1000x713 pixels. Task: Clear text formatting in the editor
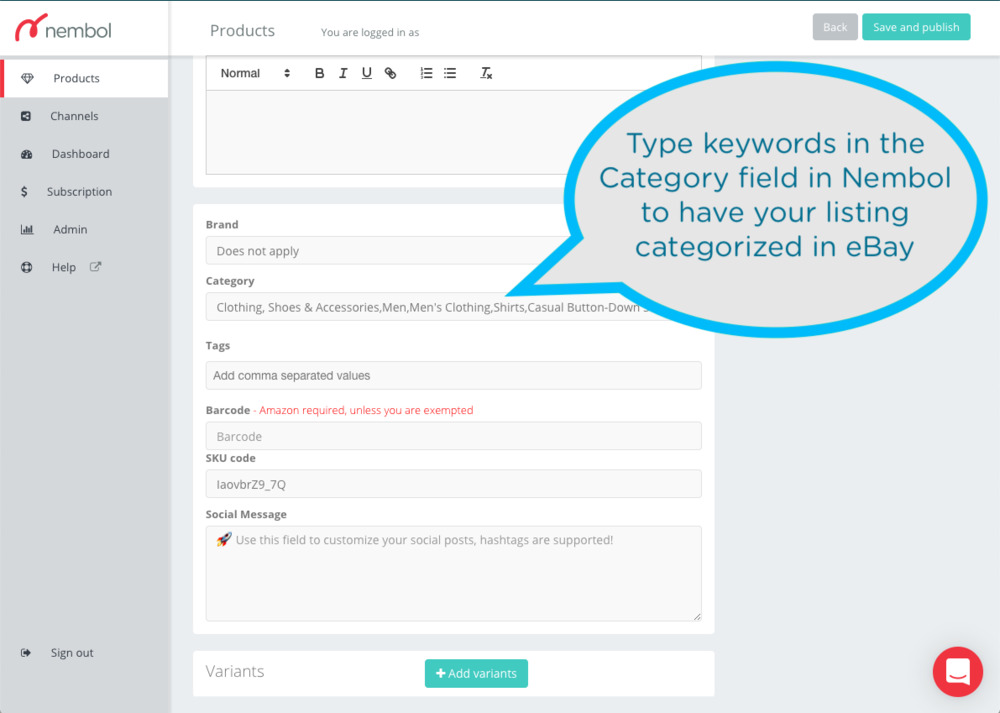pyautogui.click(x=486, y=73)
